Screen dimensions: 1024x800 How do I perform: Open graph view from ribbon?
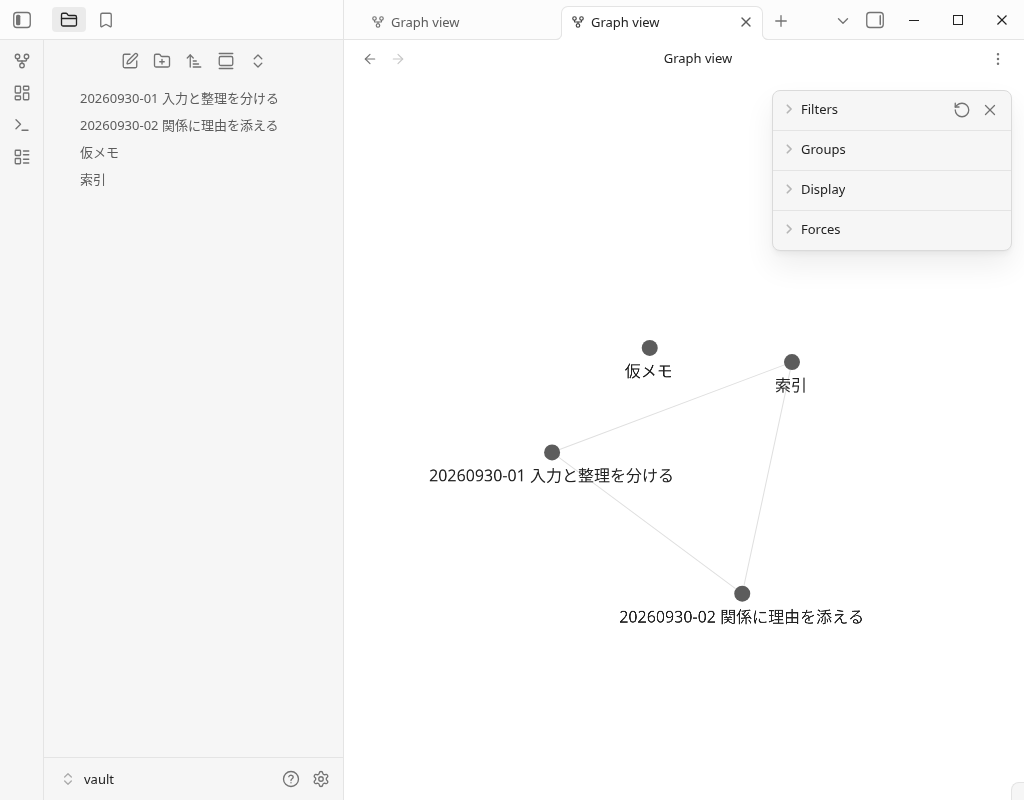(x=22, y=61)
